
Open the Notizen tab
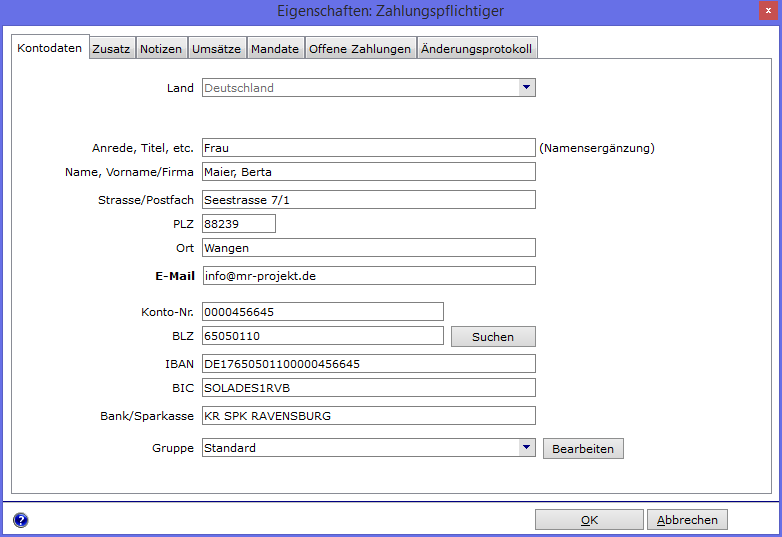pos(161,49)
